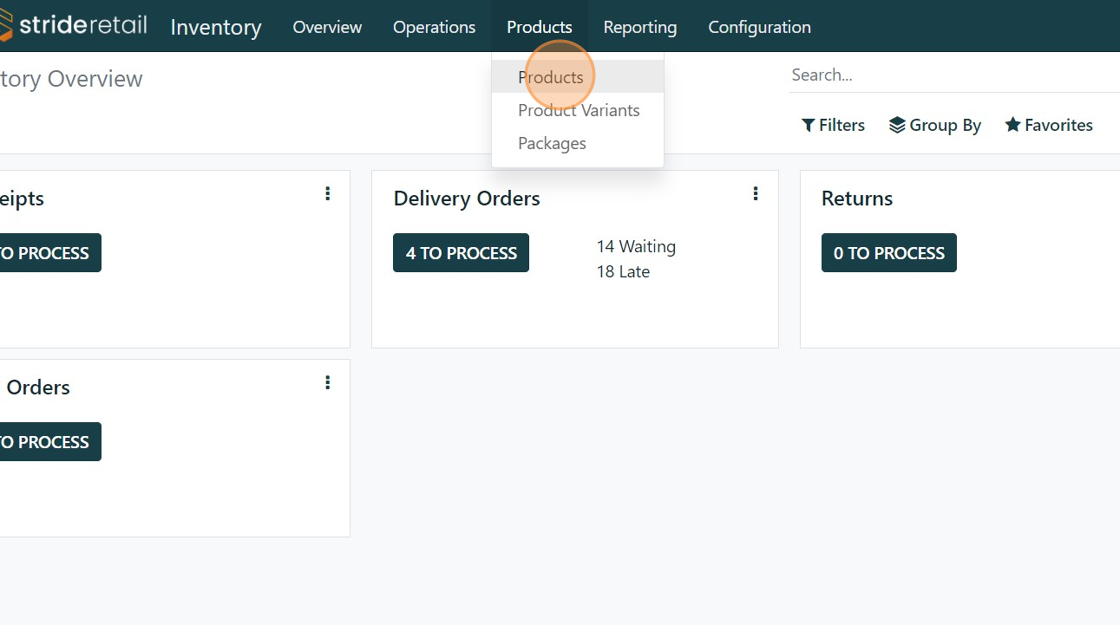Collapse the Products top menu
This screenshot has height=625, width=1120.
[x=539, y=27]
